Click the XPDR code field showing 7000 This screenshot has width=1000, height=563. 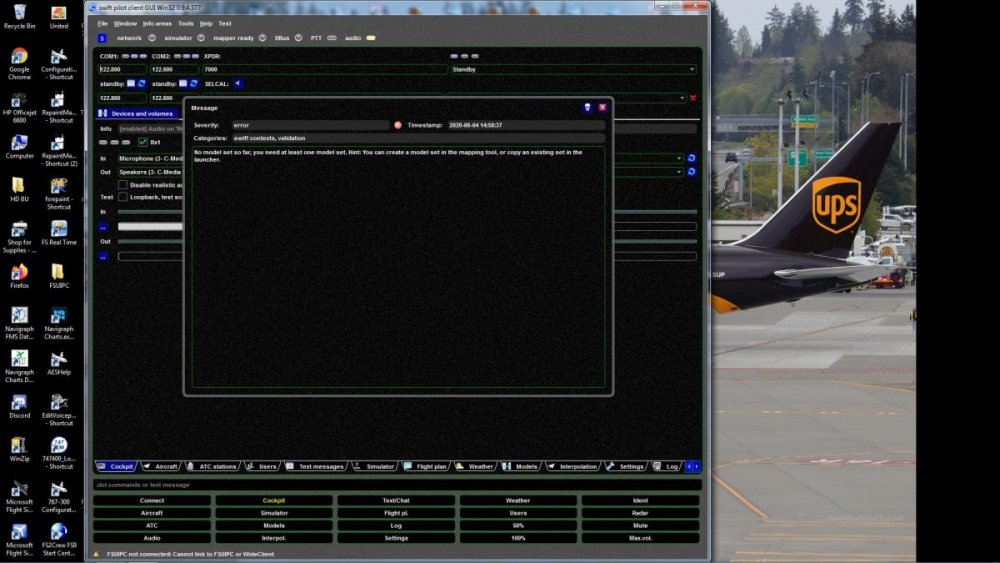[324, 69]
